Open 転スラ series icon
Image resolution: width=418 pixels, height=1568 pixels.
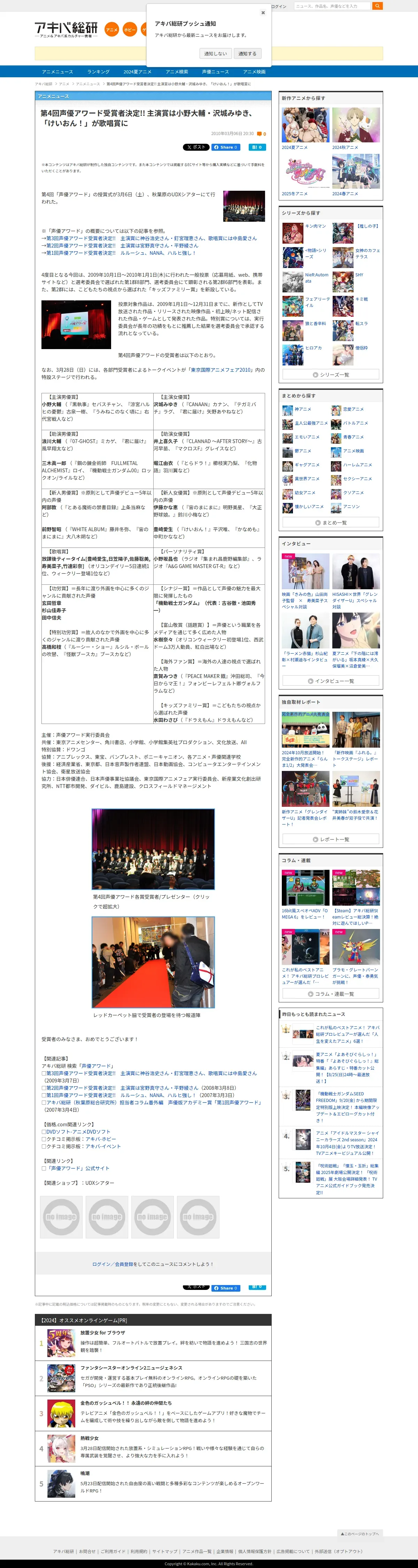pyautogui.click(x=342, y=331)
